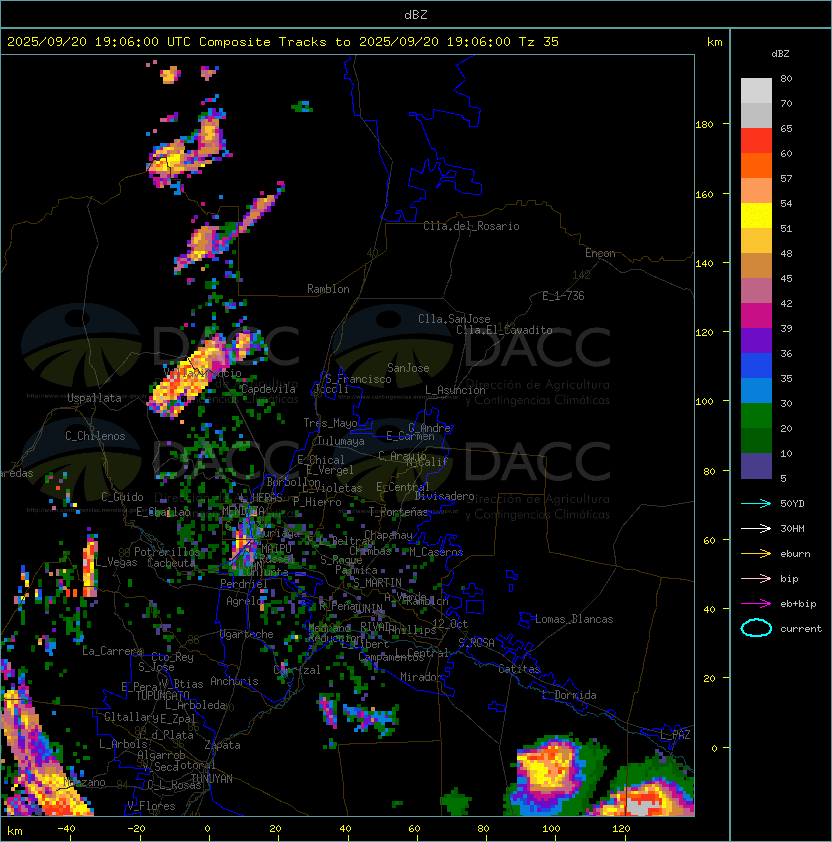Click the narrow storm cell above L_Vegas
Viewport: 832px width, 842px height.
(90, 564)
